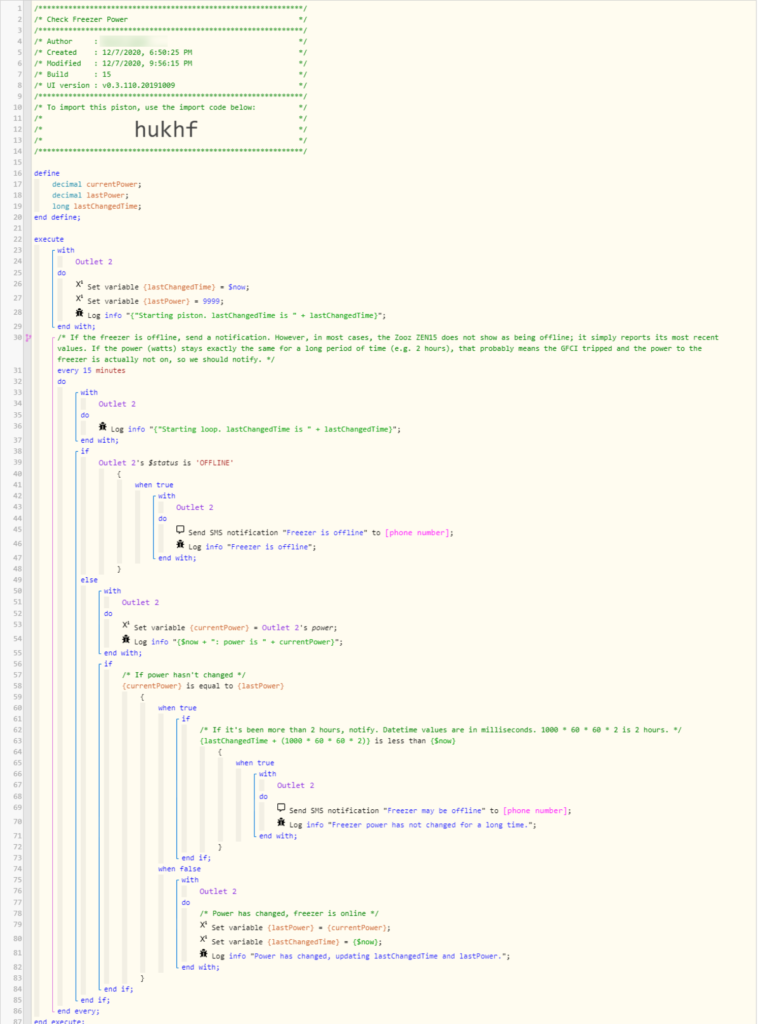Click the long lastChangedTime declaration
Screen dimensions: 762x1024
click(97, 206)
